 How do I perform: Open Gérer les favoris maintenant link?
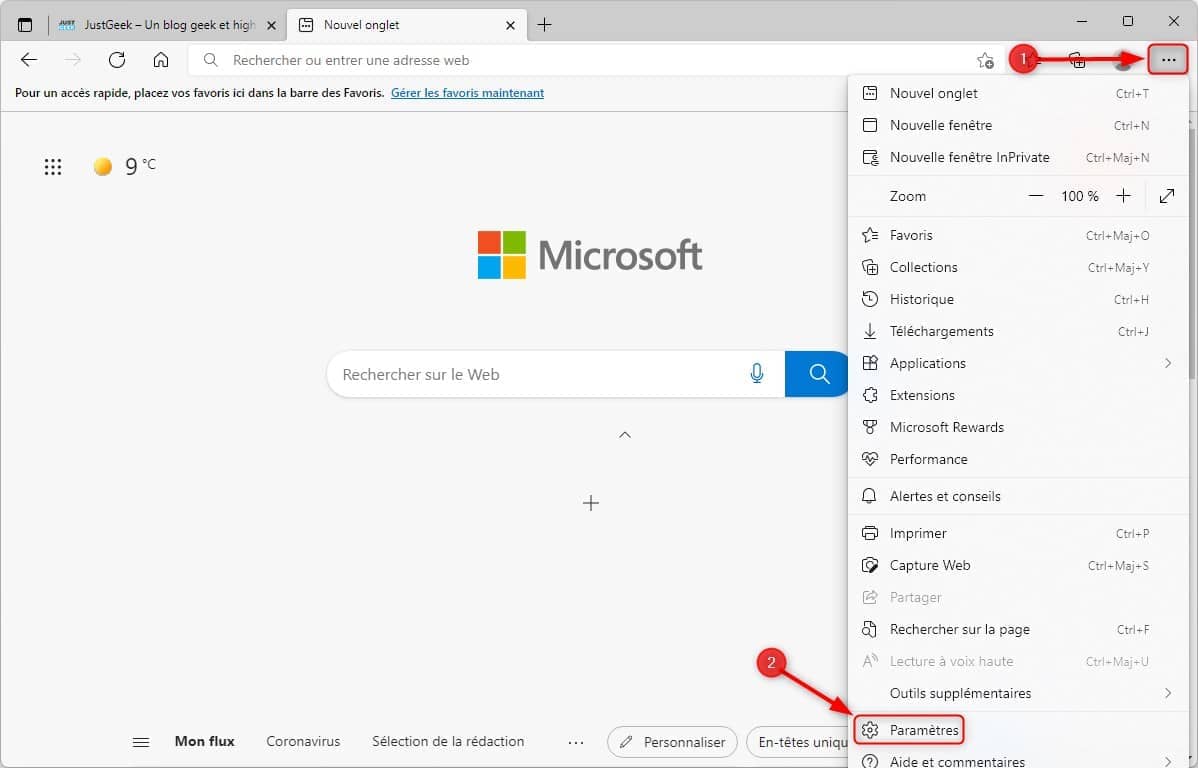(x=468, y=93)
